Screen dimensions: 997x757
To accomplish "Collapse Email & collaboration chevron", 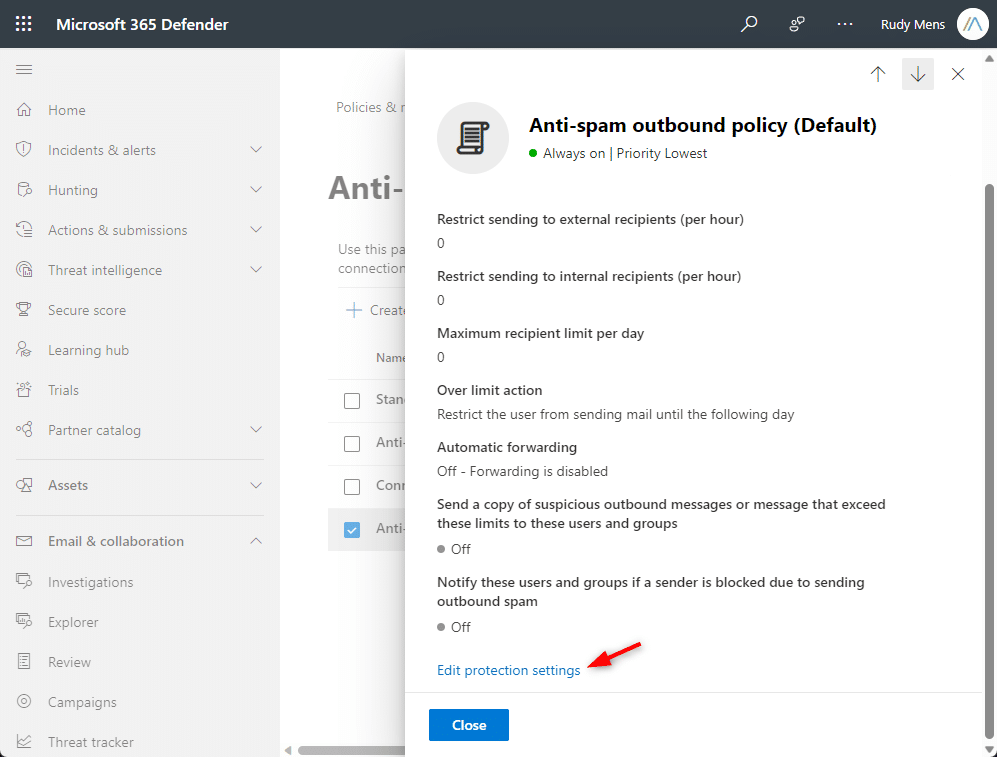I will (x=256, y=541).
